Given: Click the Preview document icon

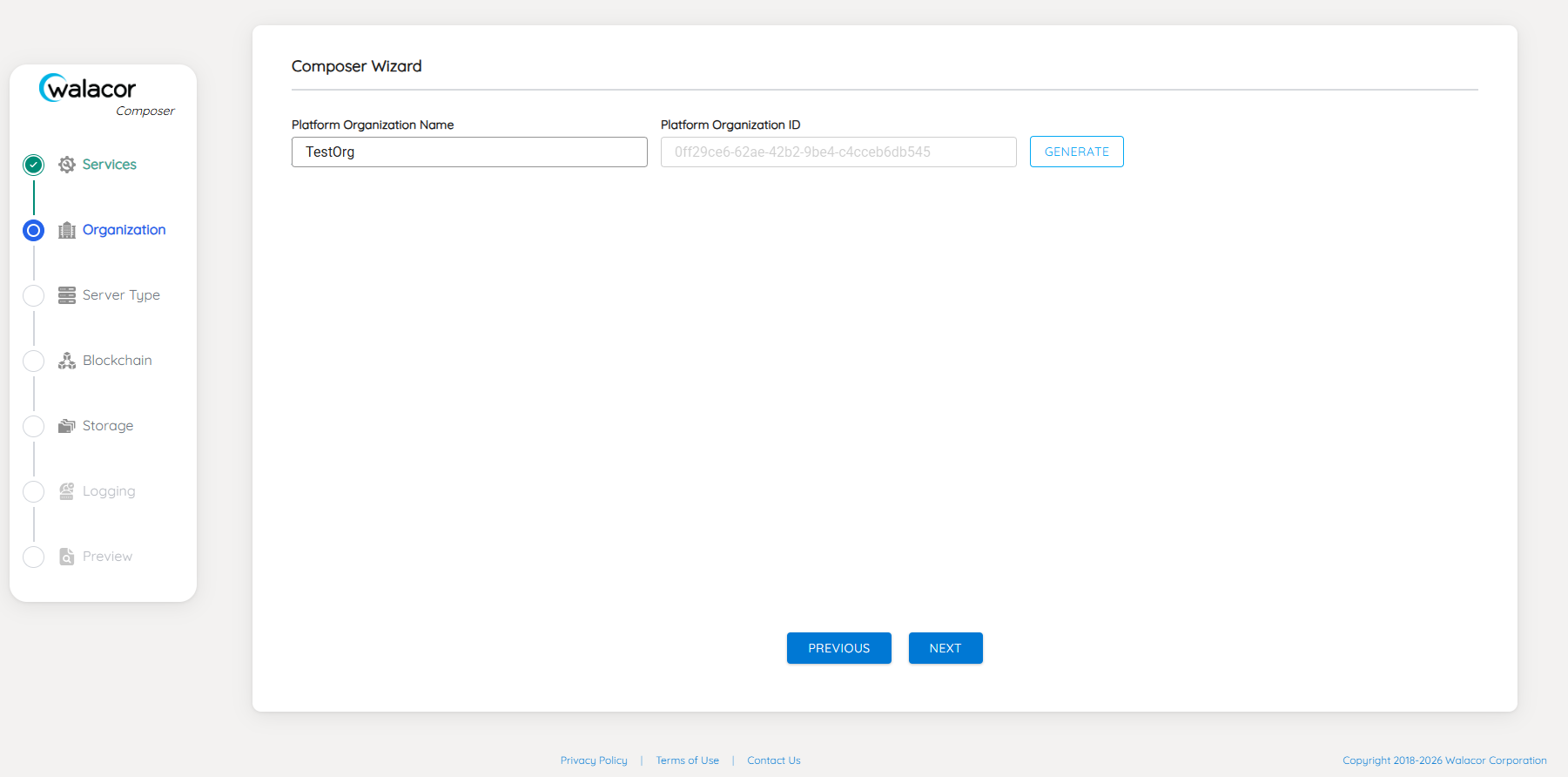Looking at the screenshot, I should coord(67,557).
